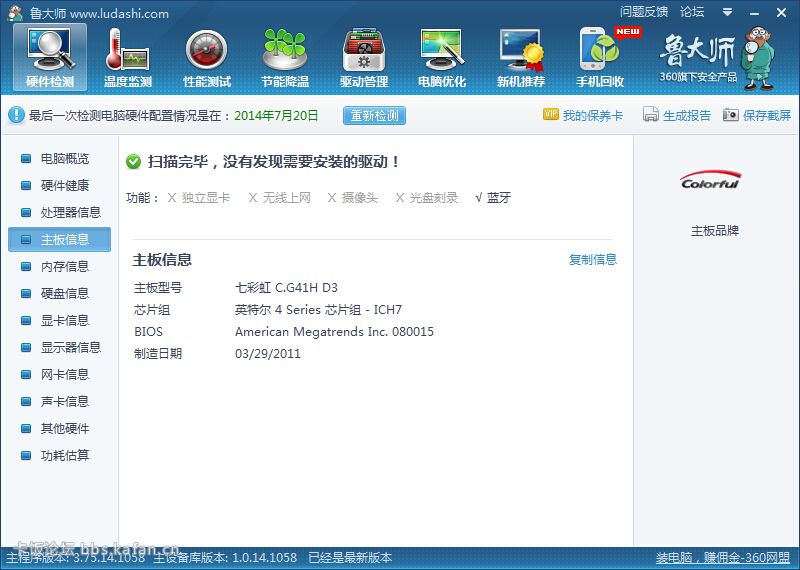
Task: Launch the 性能测试 performance benchmark
Action: [207, 58]
